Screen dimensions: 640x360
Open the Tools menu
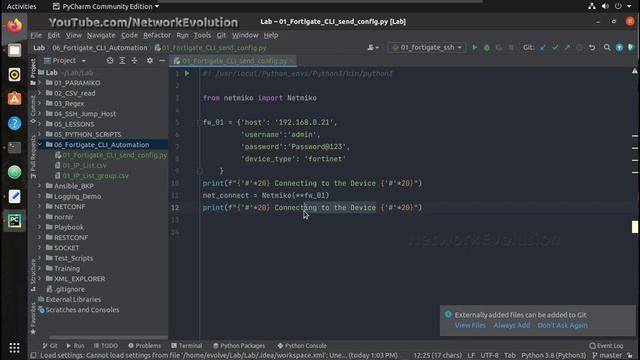coord(202,35)
